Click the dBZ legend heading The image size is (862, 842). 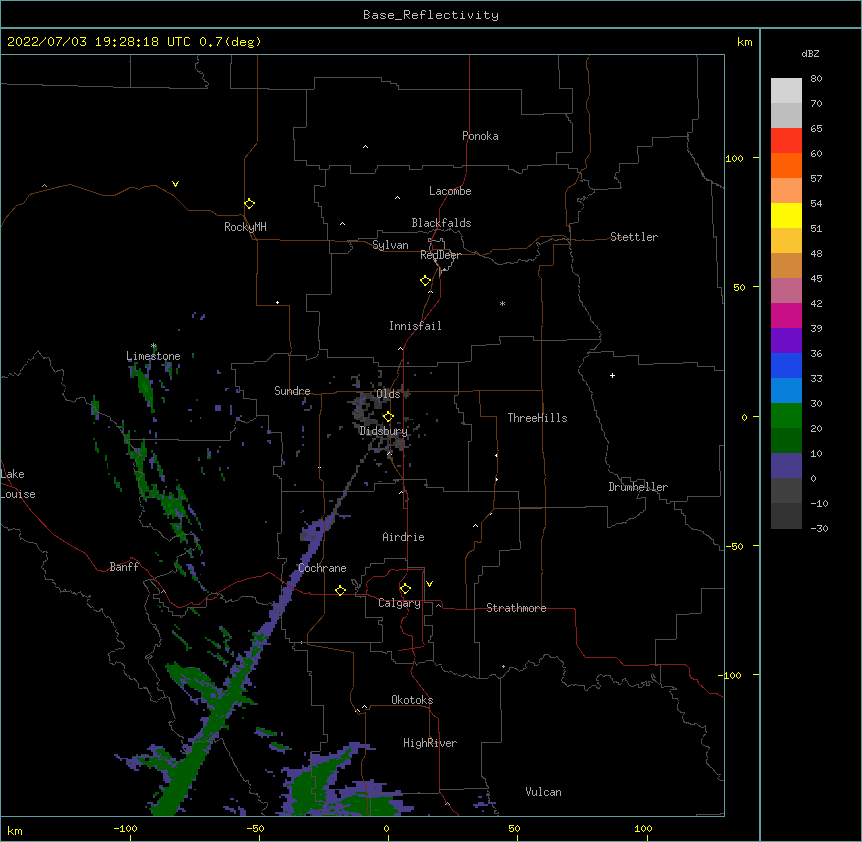tap(810, 53)
